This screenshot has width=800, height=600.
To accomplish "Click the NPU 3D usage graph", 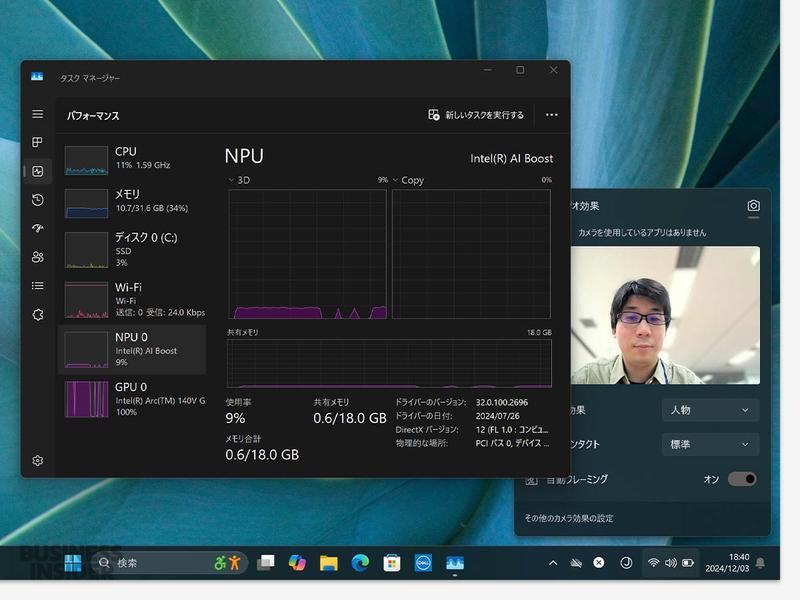I will pyautogui.click(x=308, y=254).
